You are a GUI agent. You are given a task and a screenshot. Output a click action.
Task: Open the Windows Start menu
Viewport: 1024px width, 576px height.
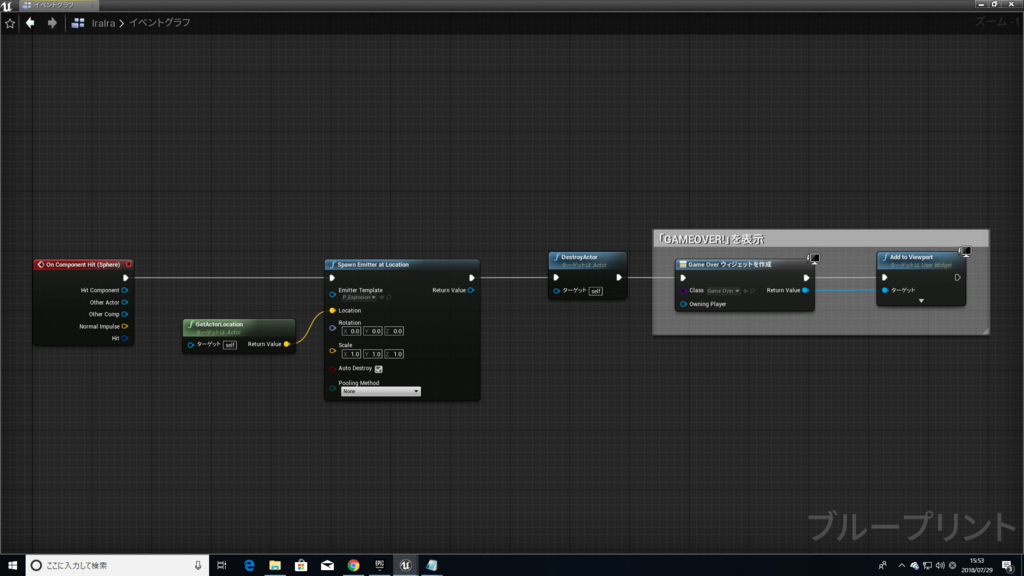(12, 566)
